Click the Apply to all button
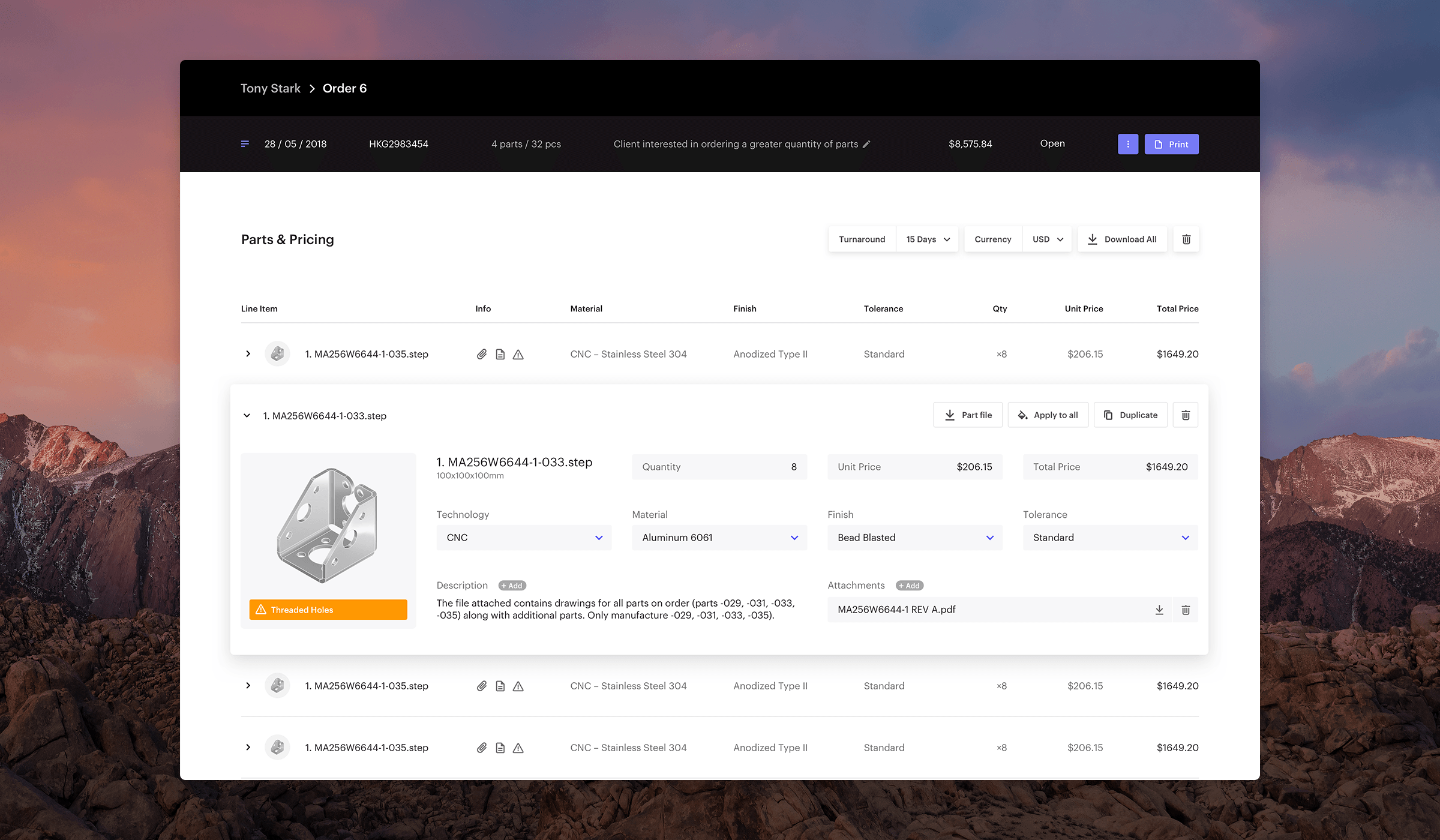This screenshot has height=840, width=1440. pyautogui.click(x=1048, y=415)
